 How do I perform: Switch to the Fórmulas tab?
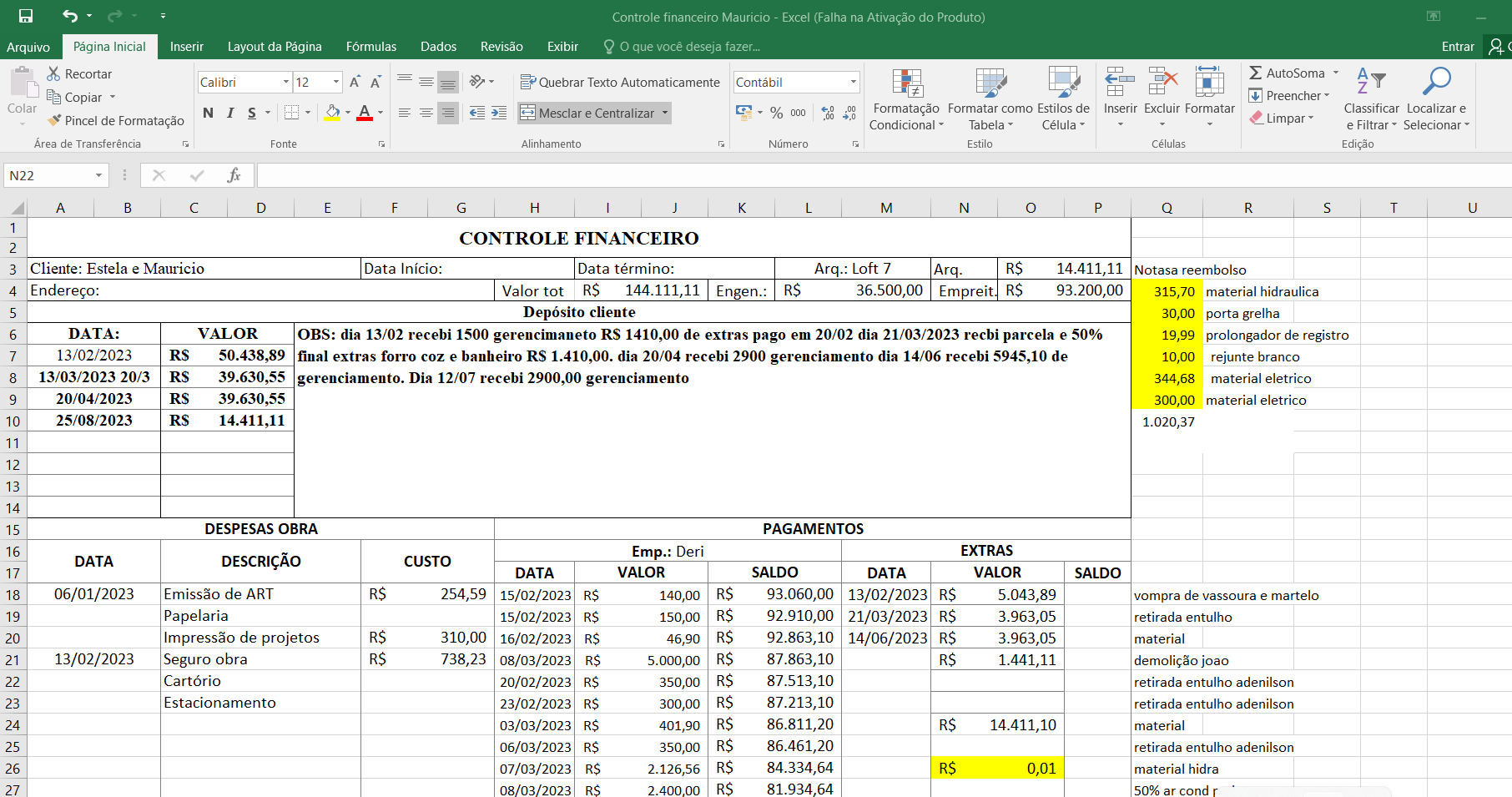(x=371, y=47)
